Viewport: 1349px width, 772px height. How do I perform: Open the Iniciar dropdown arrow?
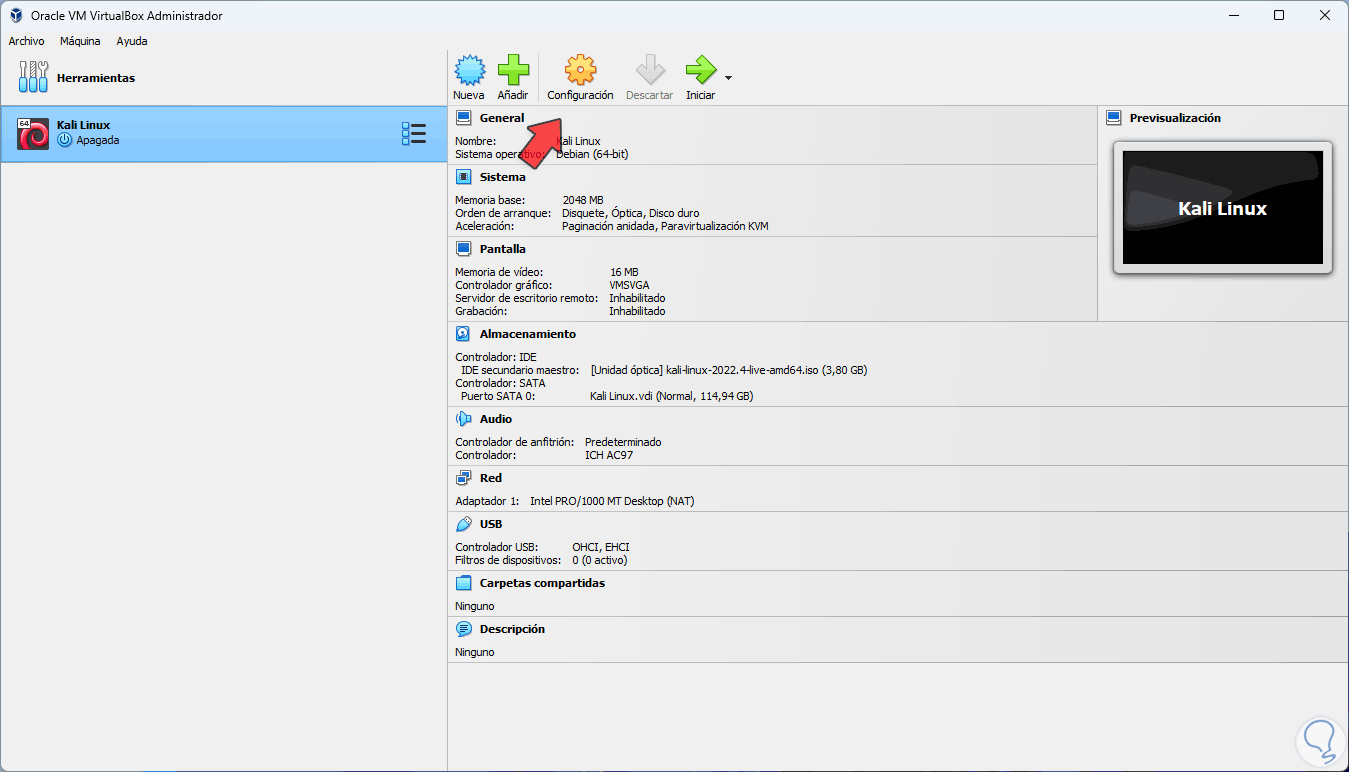[x=728, y=78]
